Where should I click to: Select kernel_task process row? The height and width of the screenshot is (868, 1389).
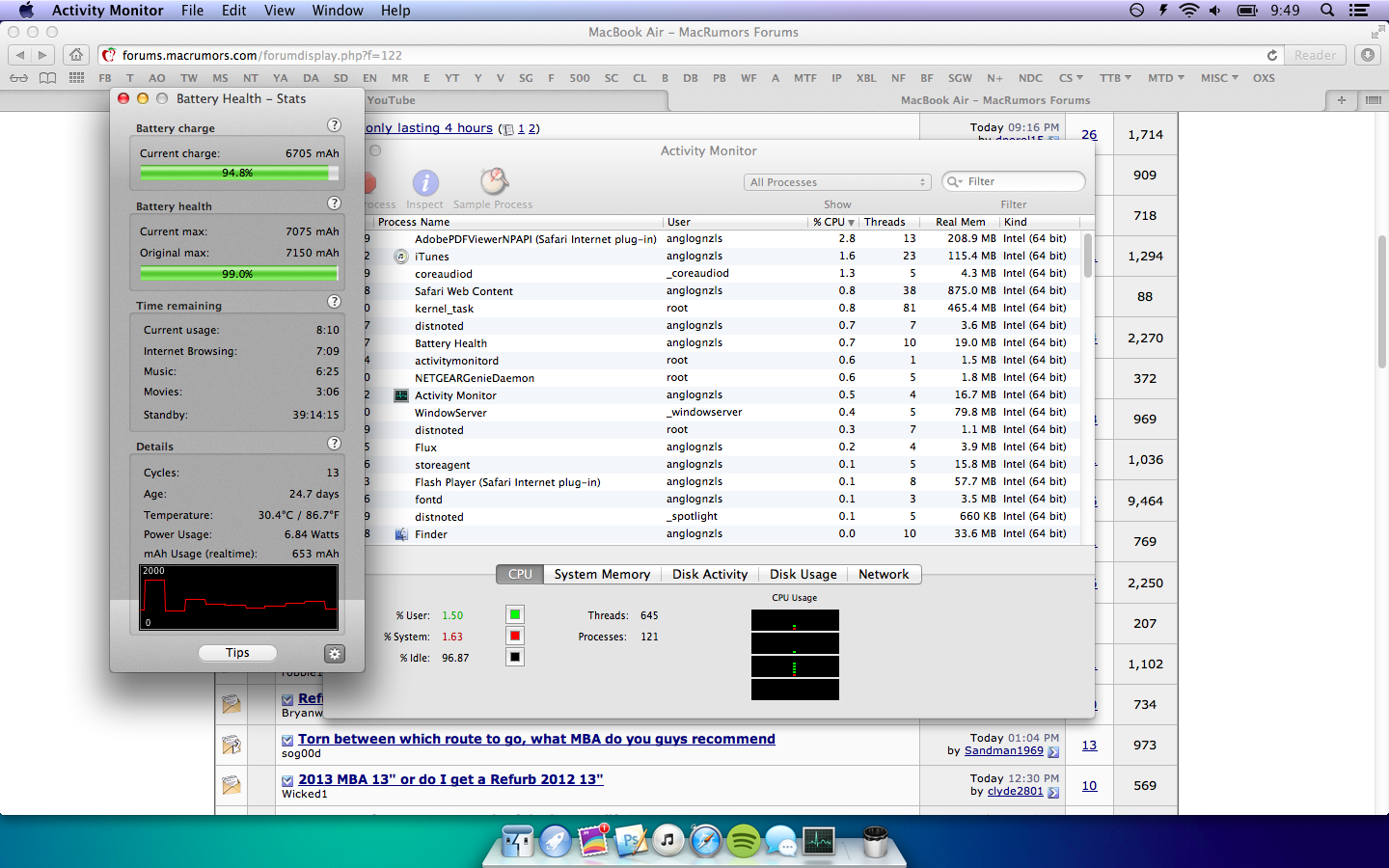722,309
